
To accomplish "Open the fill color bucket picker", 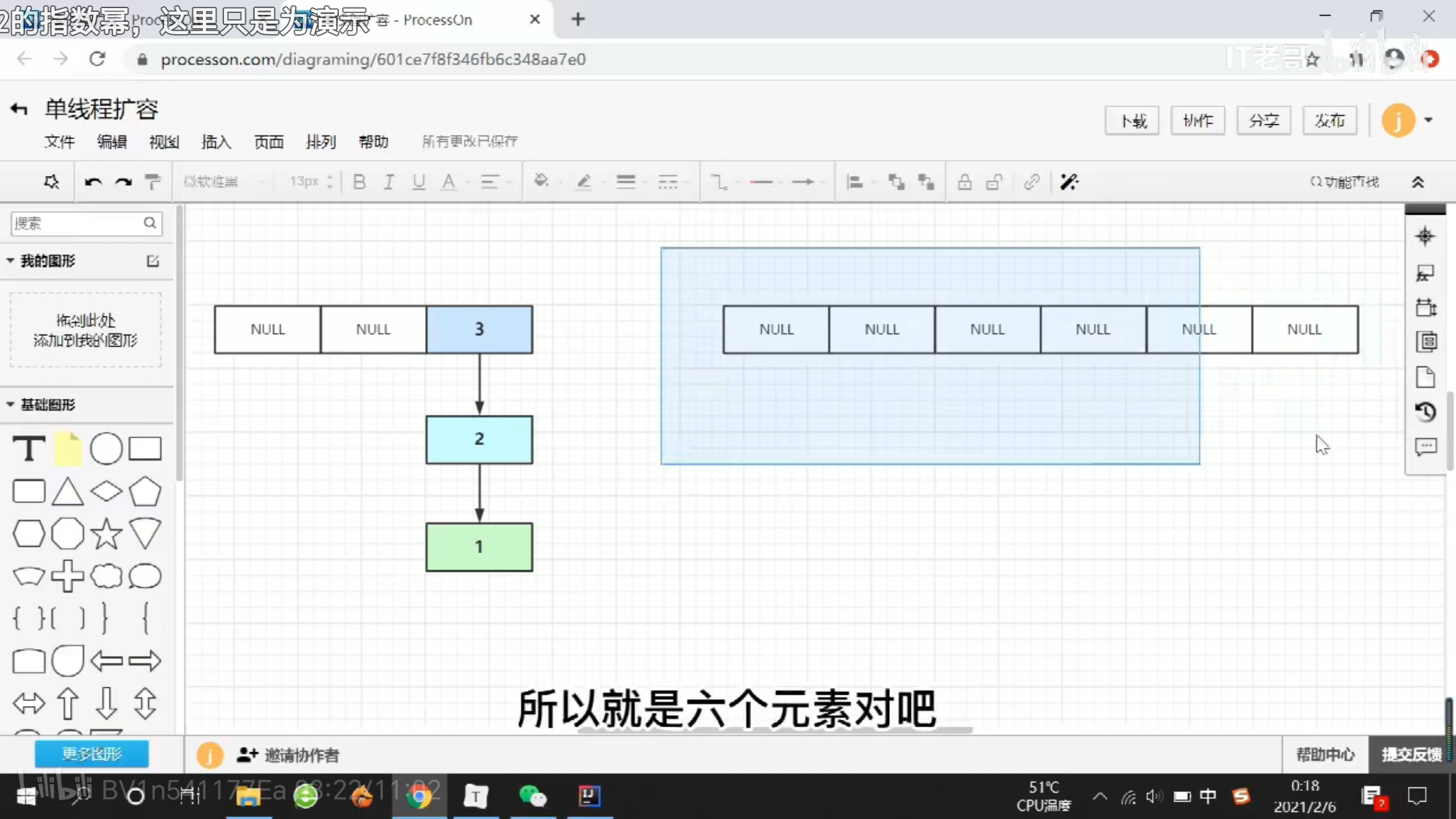I will pos(541,182).
